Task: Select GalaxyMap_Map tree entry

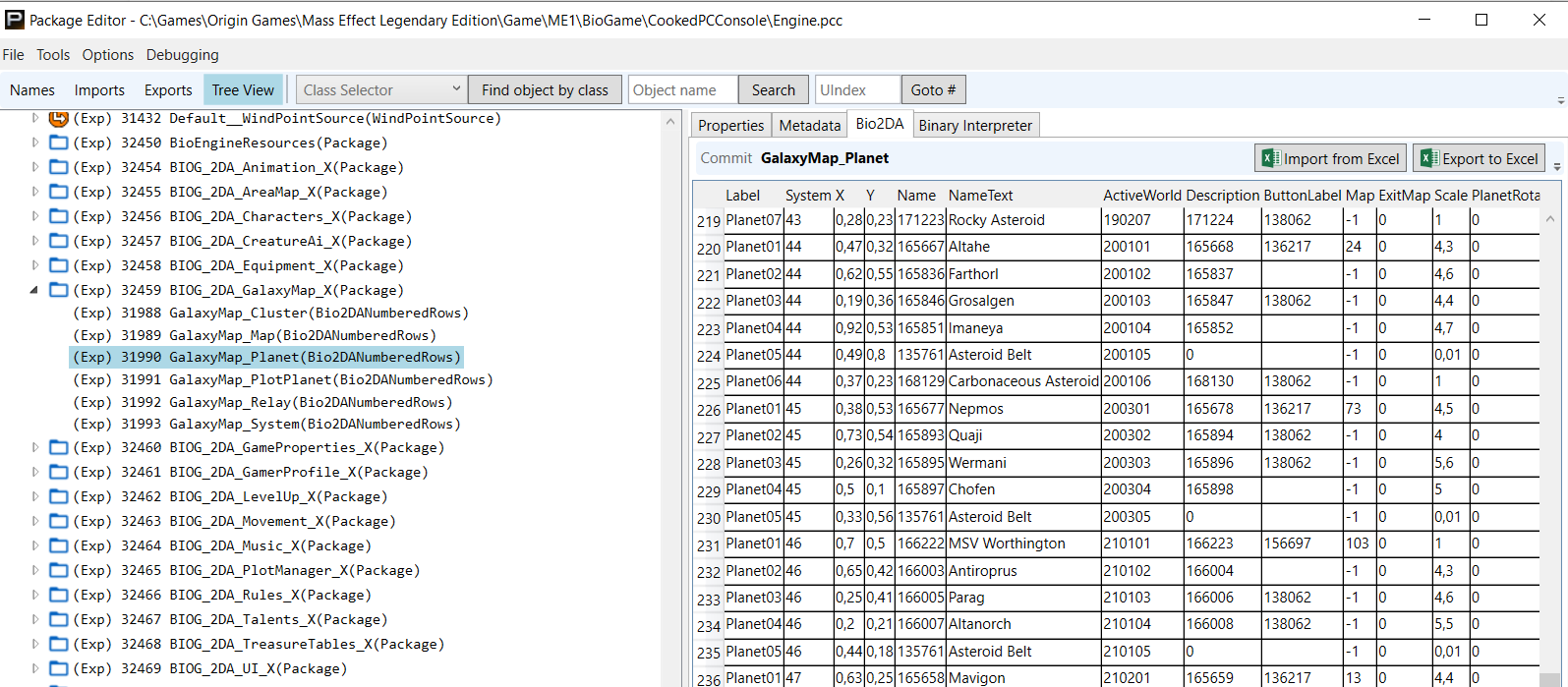Action: point(255,335)
